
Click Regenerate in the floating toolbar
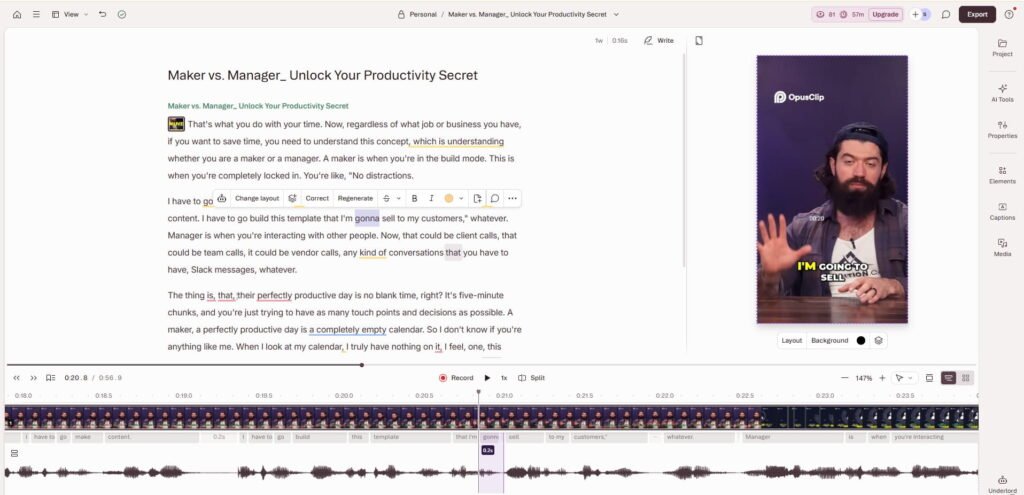pos(355,198)
